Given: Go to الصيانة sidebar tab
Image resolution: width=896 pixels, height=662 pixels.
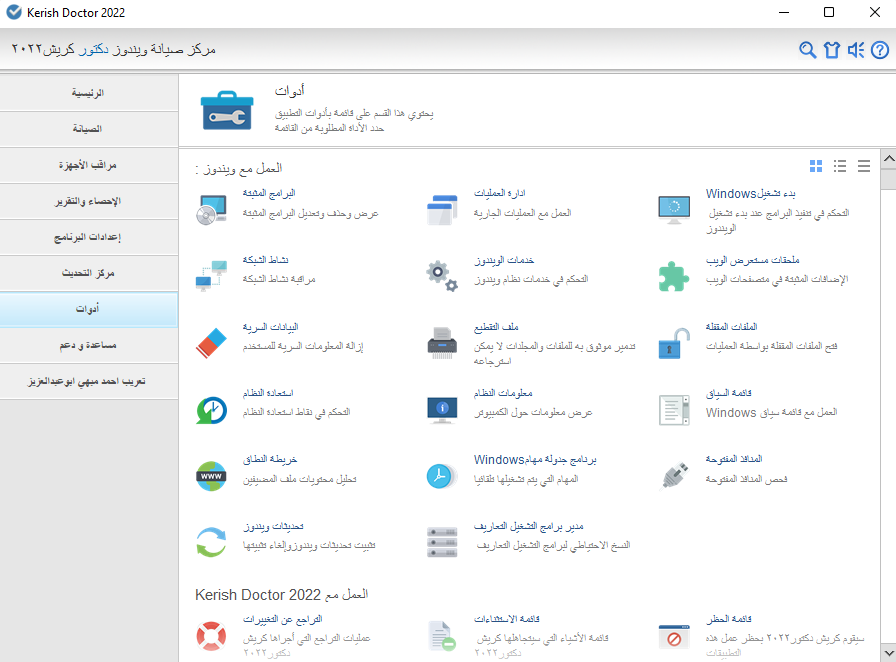Looking at the screenshot, I should coord(89,129).
